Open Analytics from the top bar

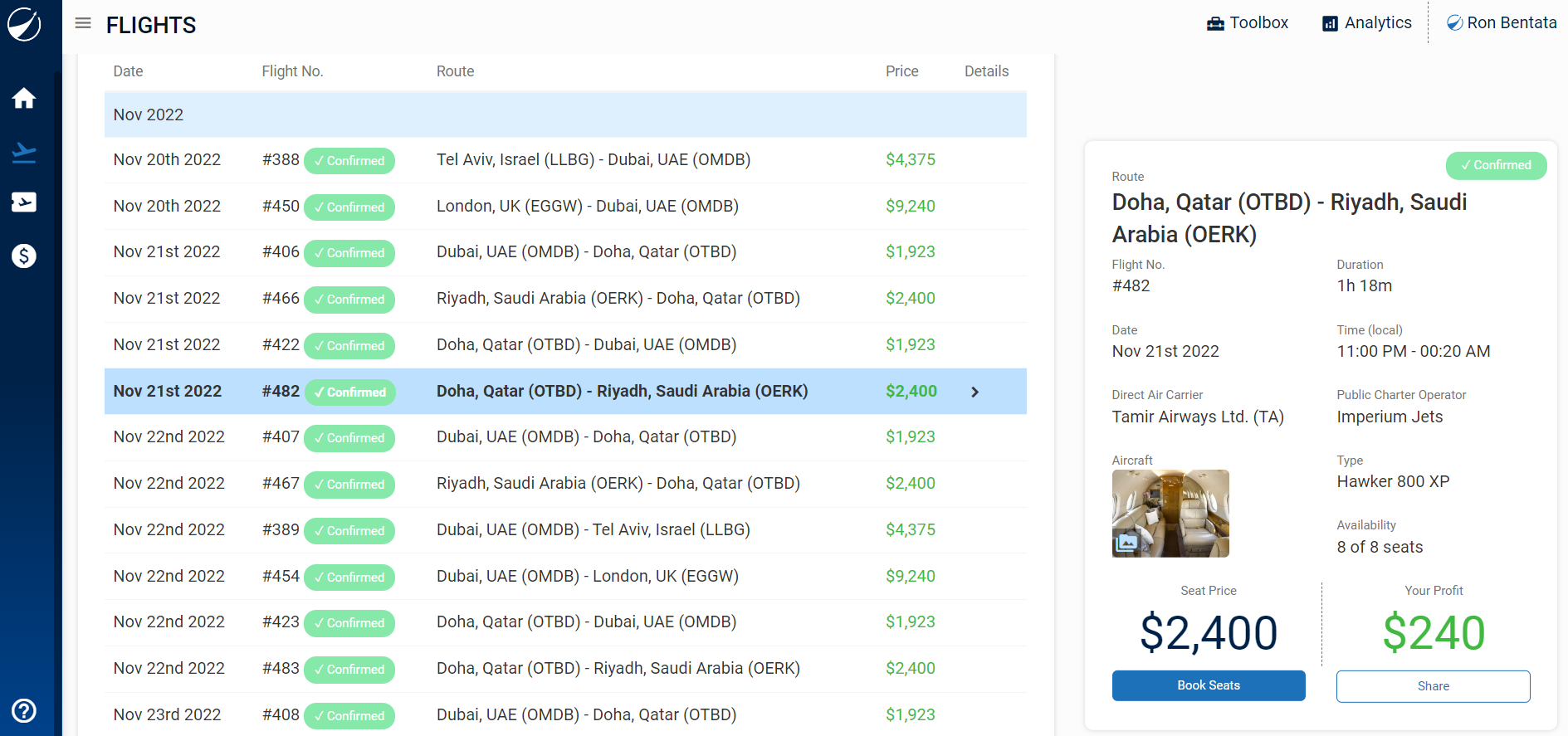1366,23
